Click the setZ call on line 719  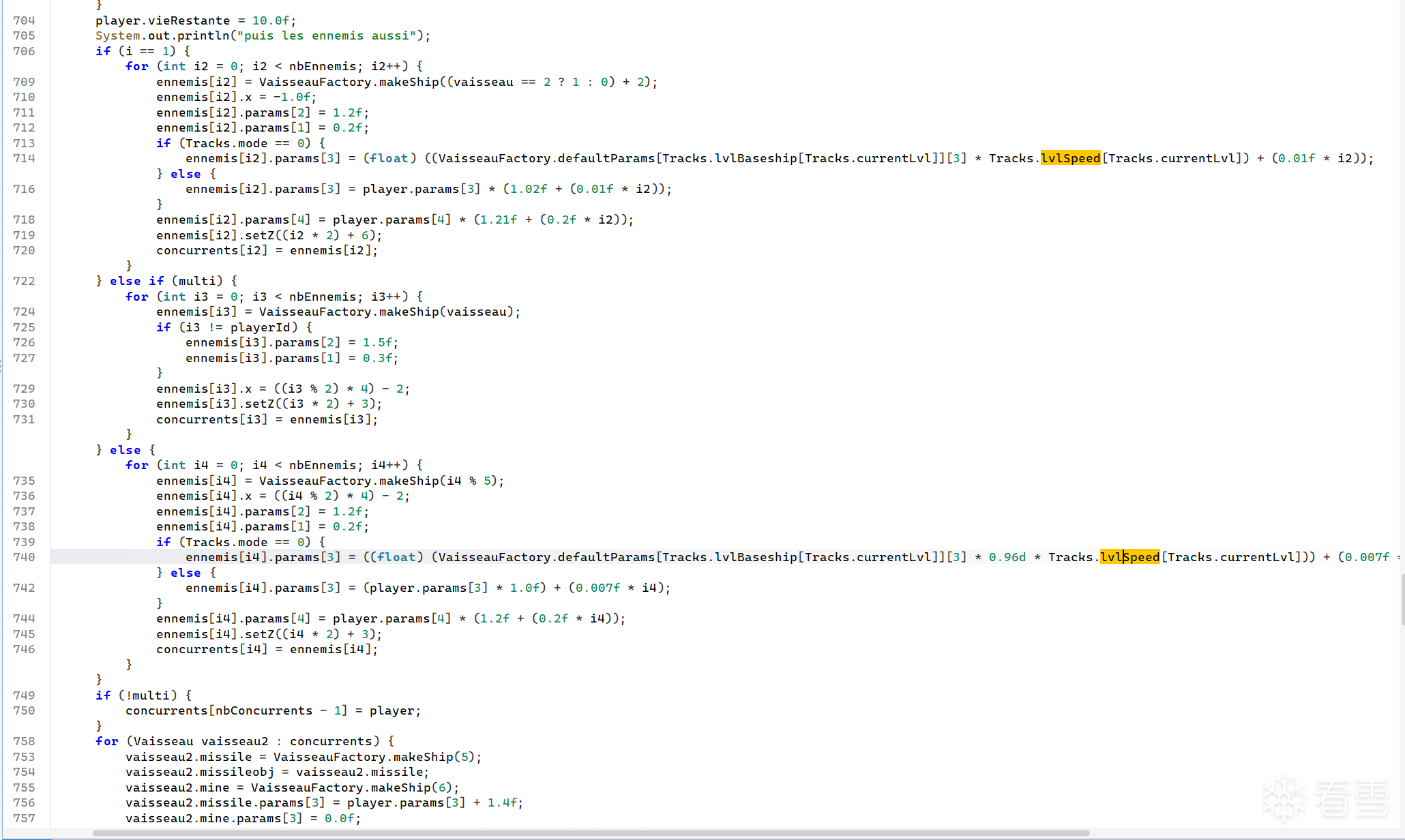point(259,235)
